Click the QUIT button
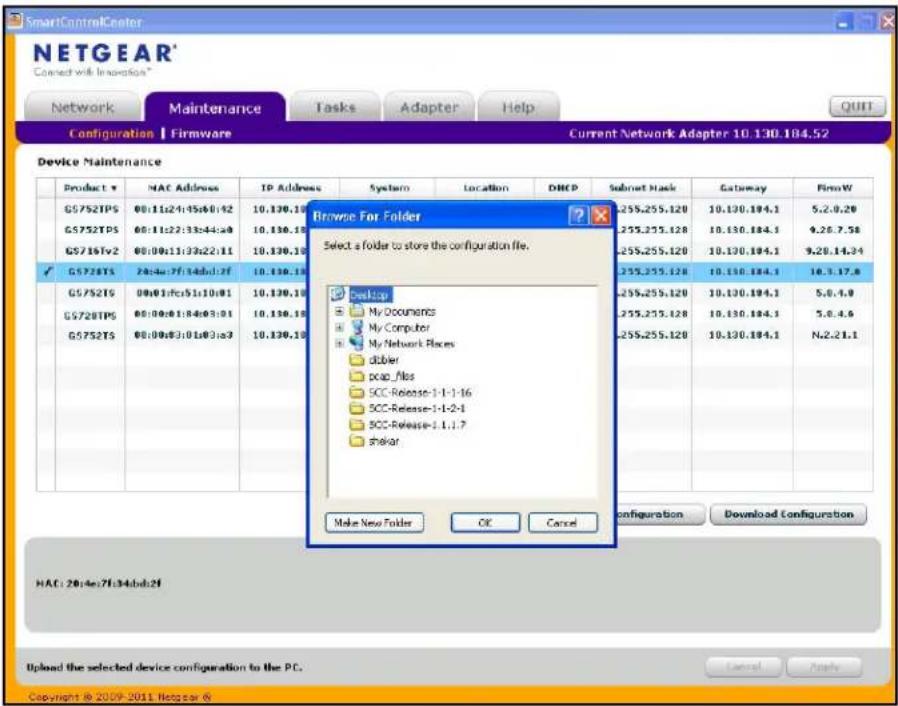 pos(857,107)
